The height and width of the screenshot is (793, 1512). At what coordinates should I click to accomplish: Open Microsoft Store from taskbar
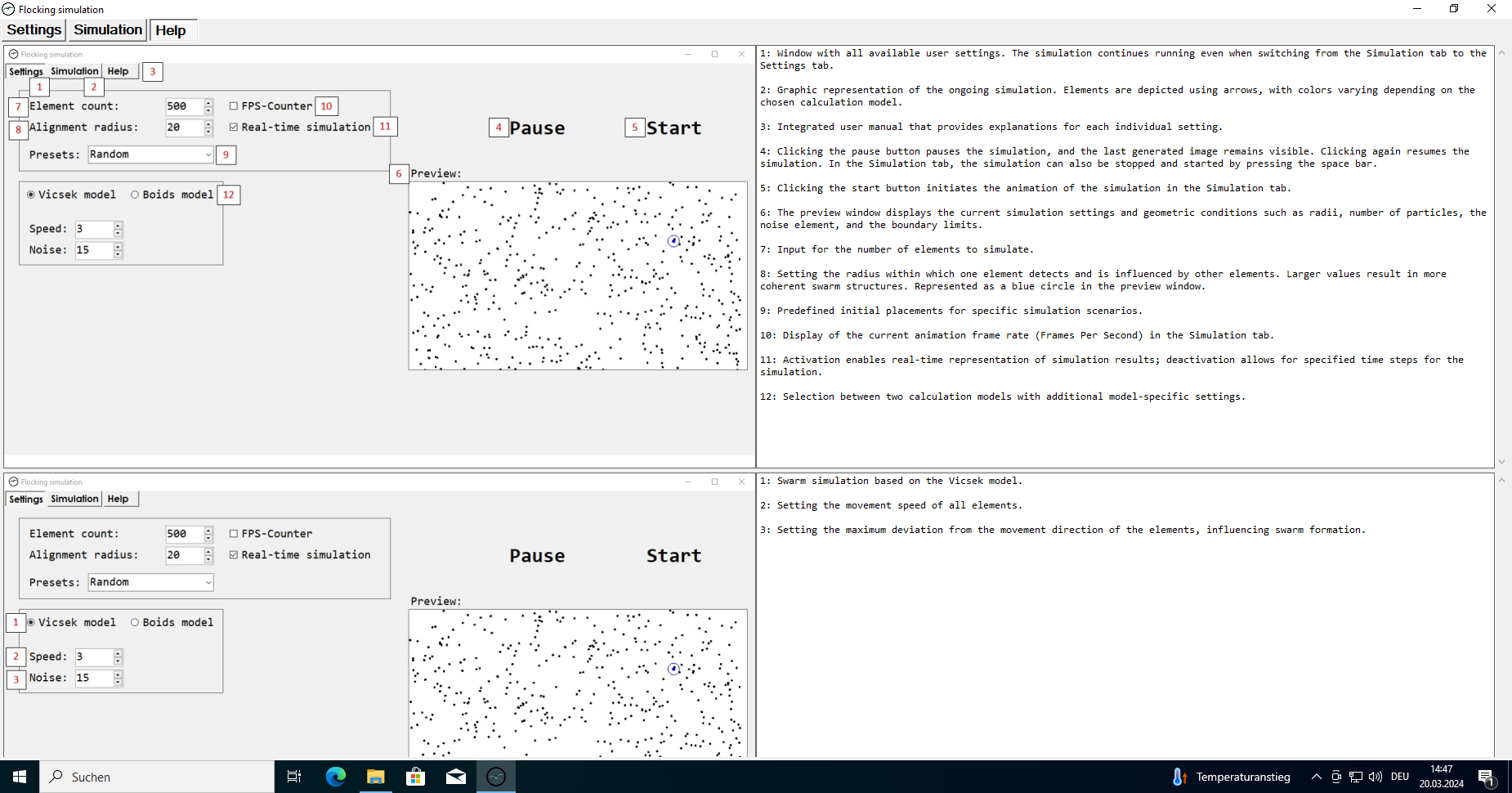[416, 777]
